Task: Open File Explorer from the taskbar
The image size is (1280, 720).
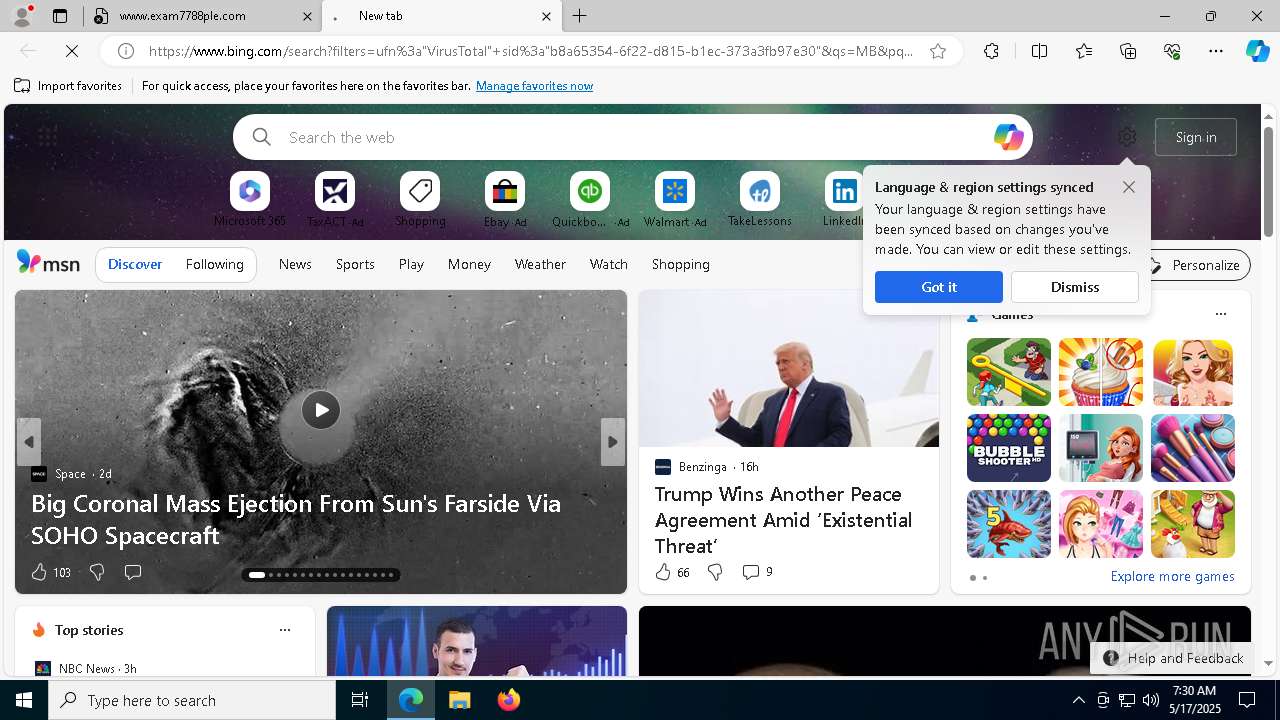Action: click(460, 700)
